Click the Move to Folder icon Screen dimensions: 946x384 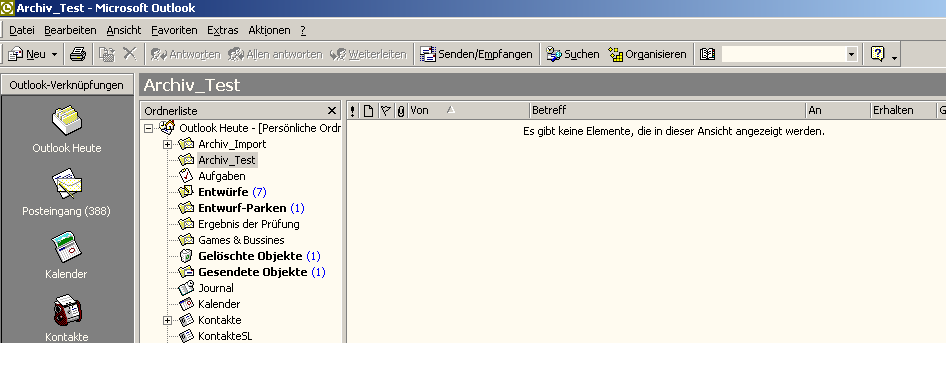pyautogui.click(x=107, y=54)
